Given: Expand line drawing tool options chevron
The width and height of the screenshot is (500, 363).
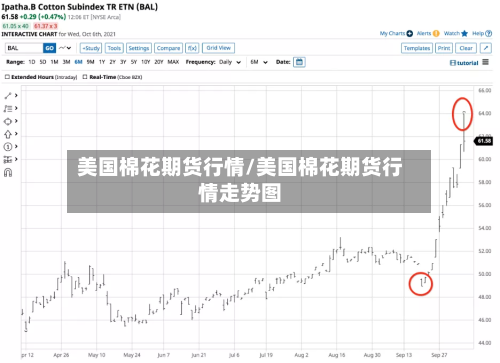Looking at the screenshot, I should click(x=16, y=96).
